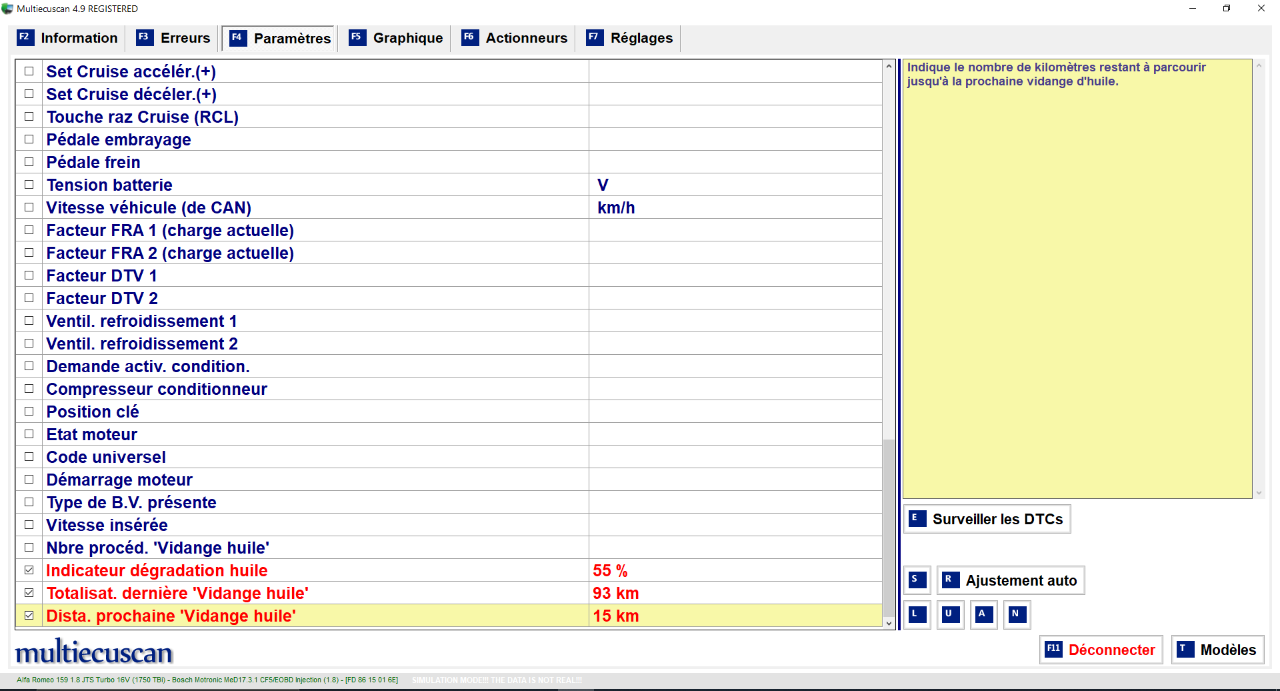Click the Déconnecter button

tap(1100, 650)
